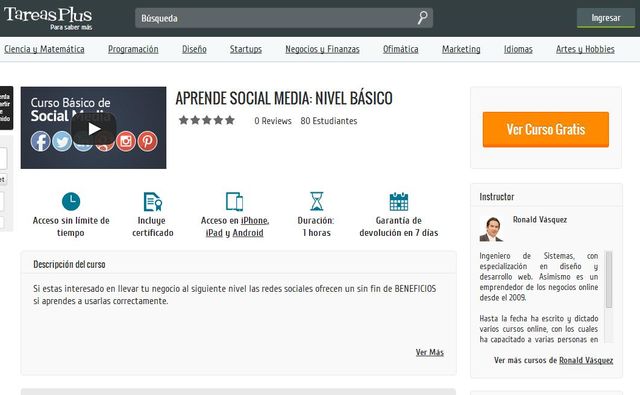The height and width of the screenshot is (395, 640).
Task: Click the Instructor panel heading
Action: 496,197
